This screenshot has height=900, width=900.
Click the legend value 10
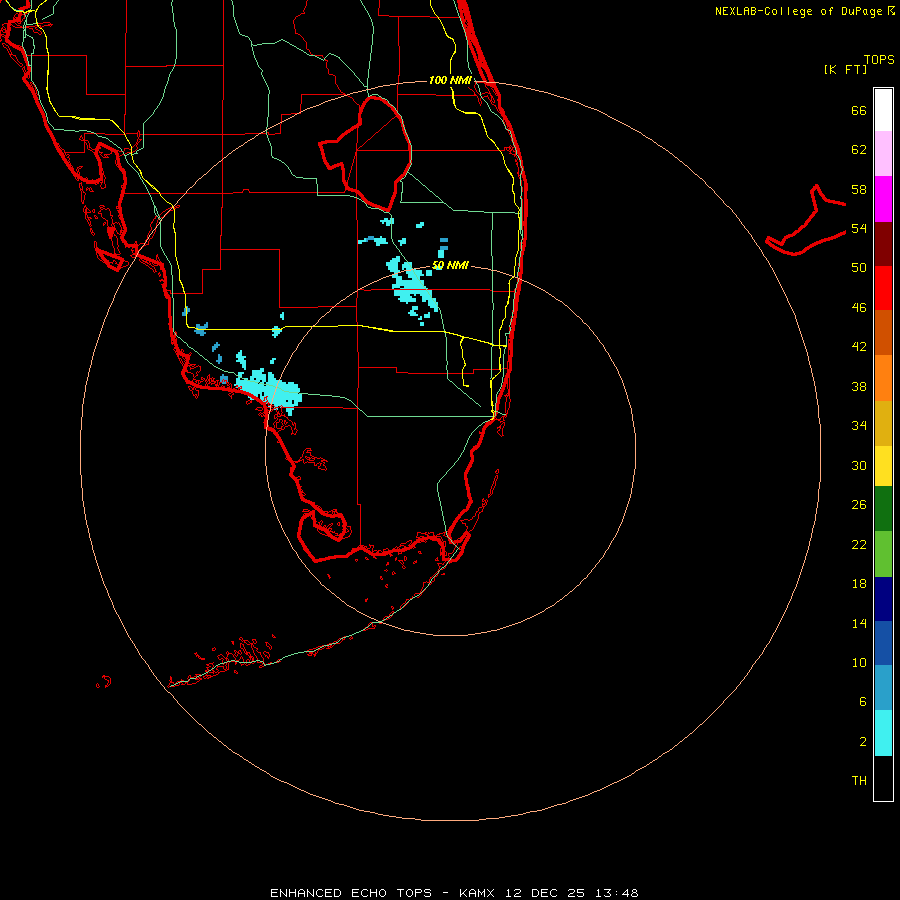(x=859, y=662)
